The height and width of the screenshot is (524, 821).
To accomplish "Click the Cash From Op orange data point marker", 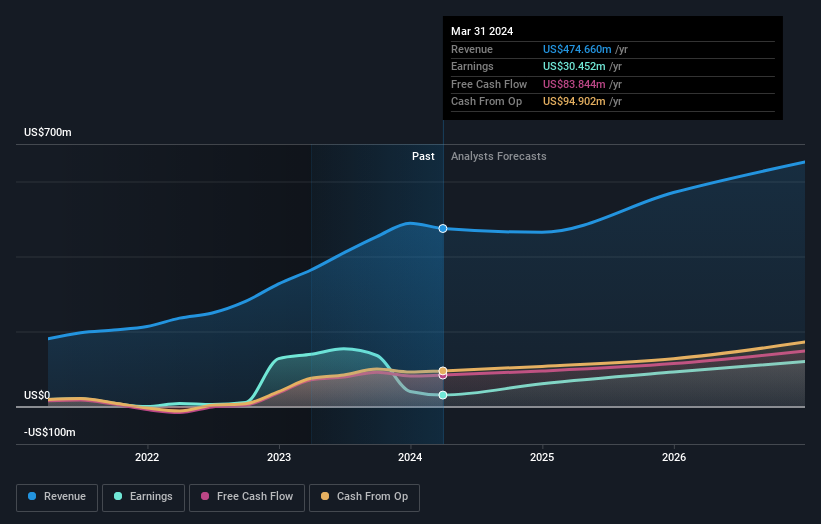I will [443, 371].
